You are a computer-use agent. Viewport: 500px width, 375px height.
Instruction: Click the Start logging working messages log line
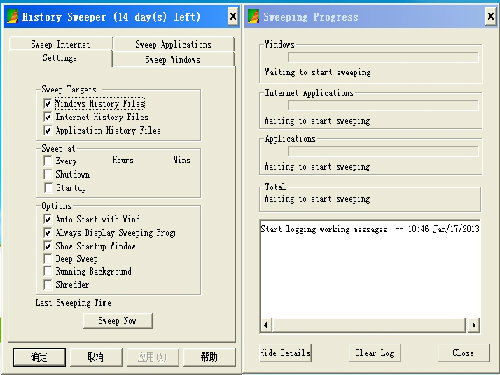[370, 229]
